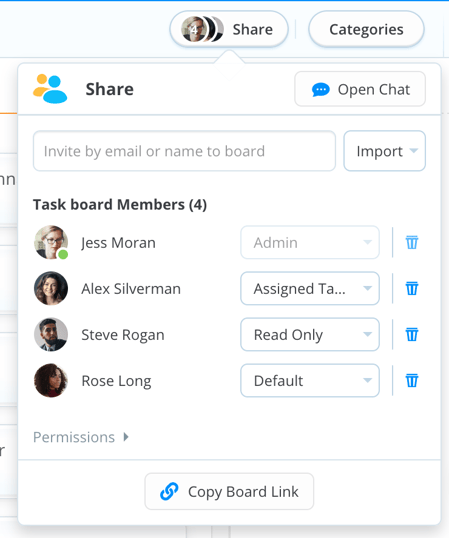Click Jess Moran's profile avatar
The width and height of the screenshot is (449, 538).
click(51, 242)
